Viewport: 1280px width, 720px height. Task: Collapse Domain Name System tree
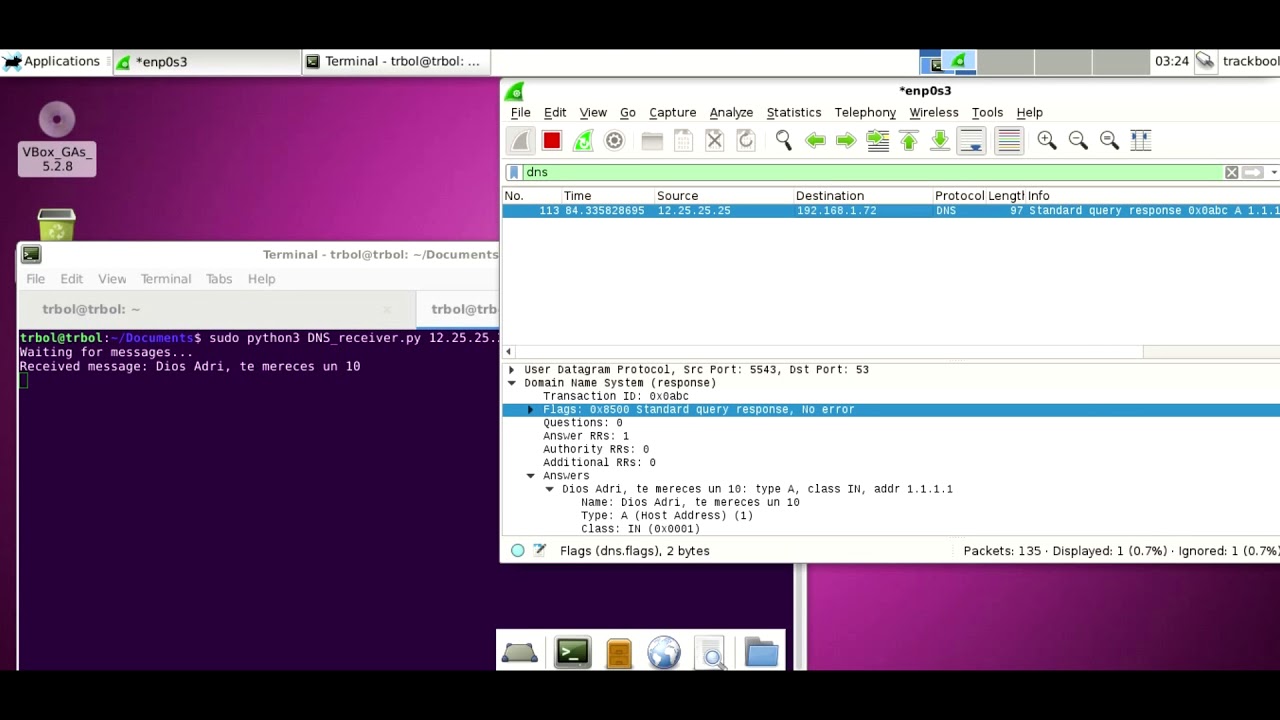pyautogui.click(x=512, y=383)
